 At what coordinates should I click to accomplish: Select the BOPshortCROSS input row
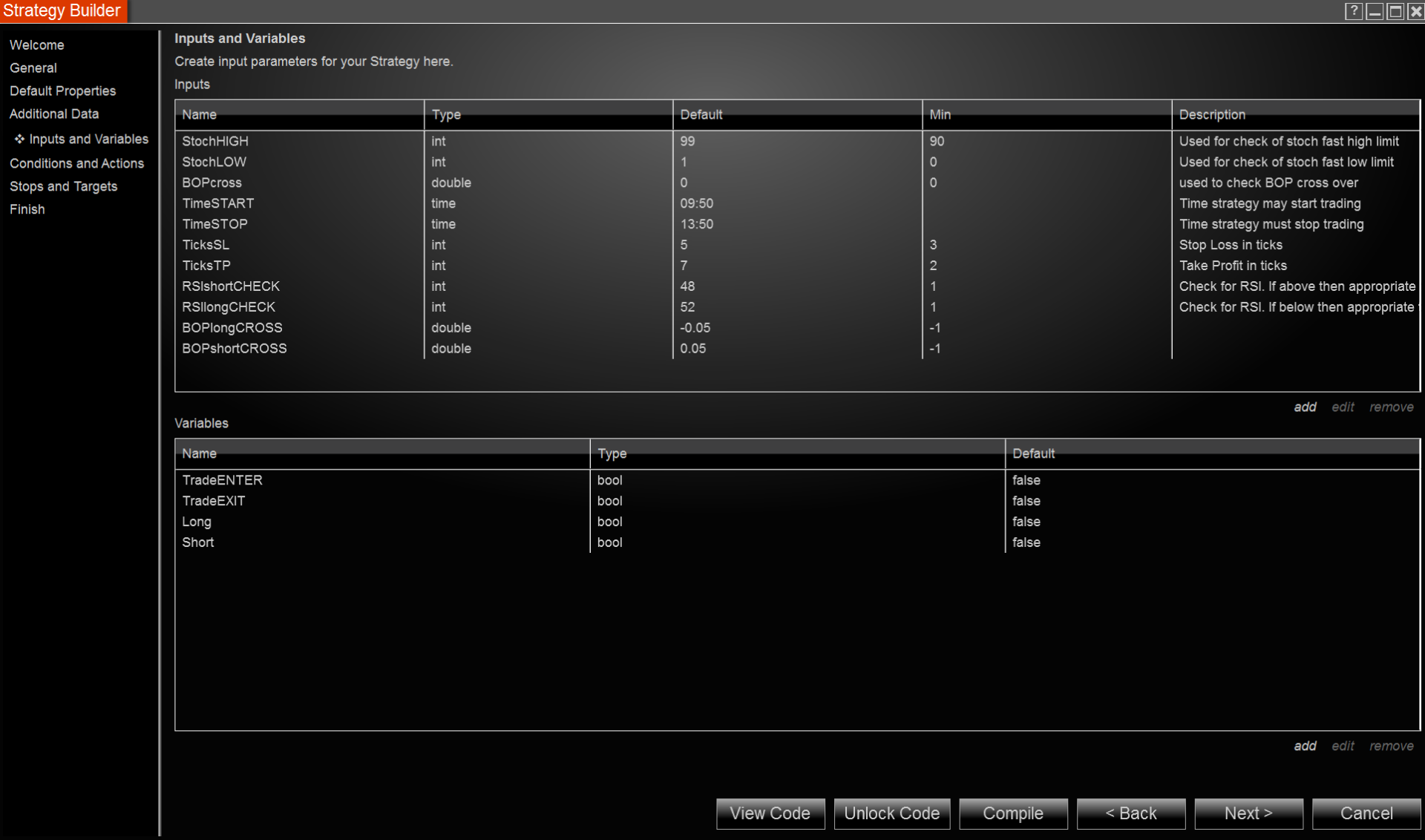234,349
